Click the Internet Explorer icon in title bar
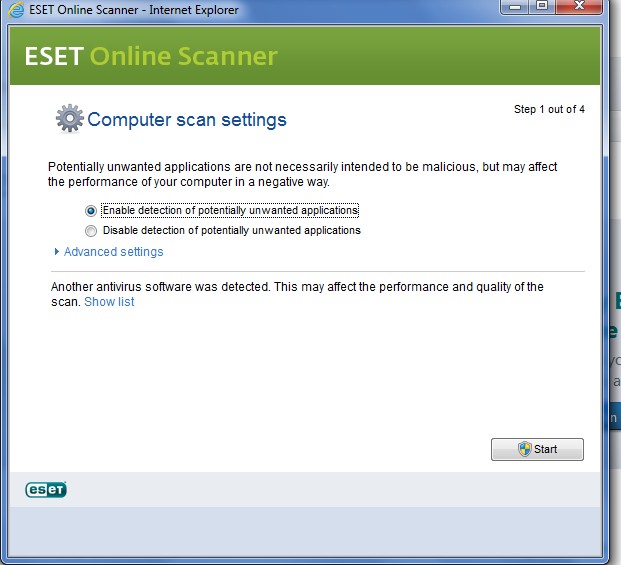The image size is (621, 565). click(16, 10)
